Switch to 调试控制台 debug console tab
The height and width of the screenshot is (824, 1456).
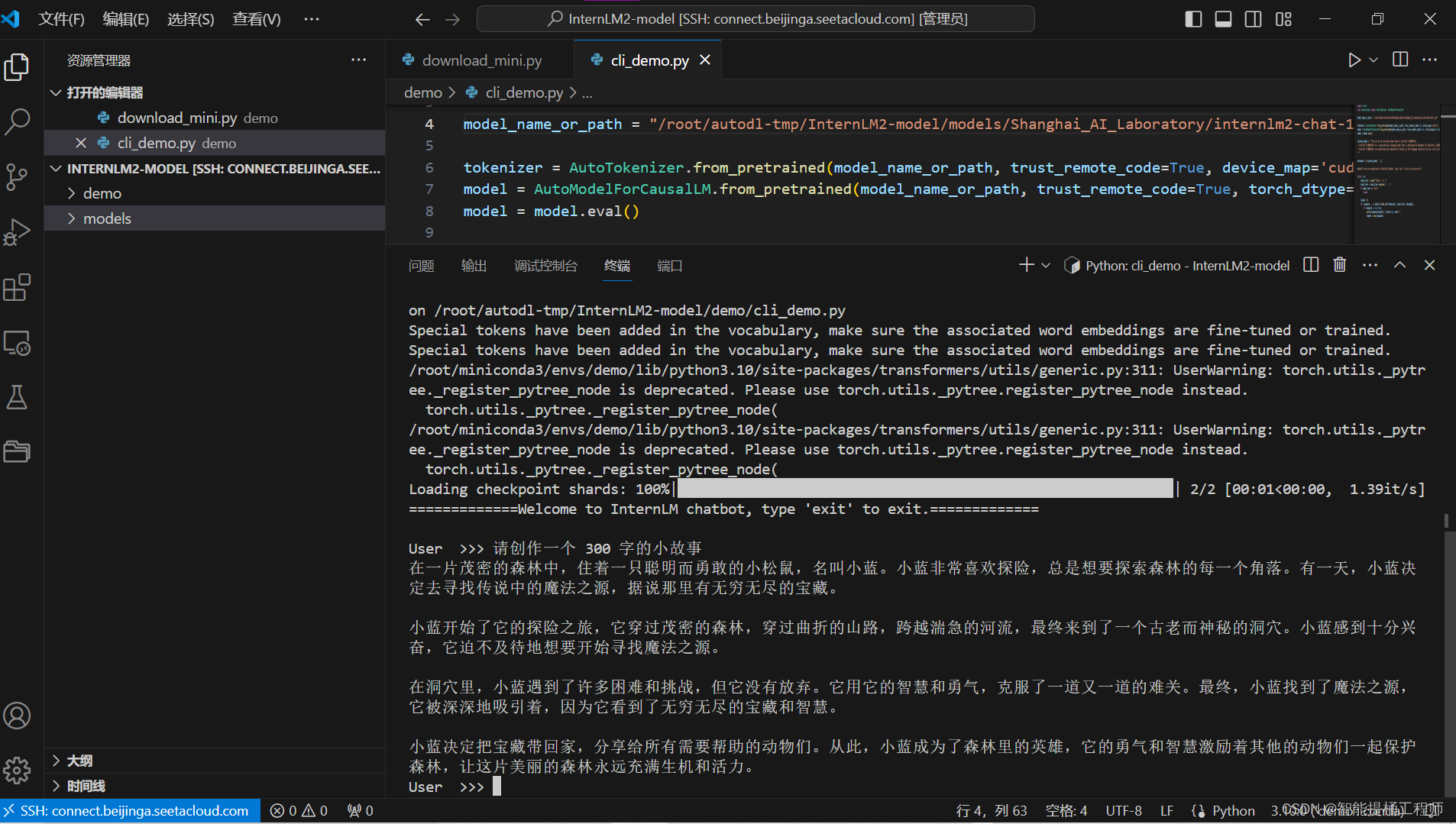point(545,265)
